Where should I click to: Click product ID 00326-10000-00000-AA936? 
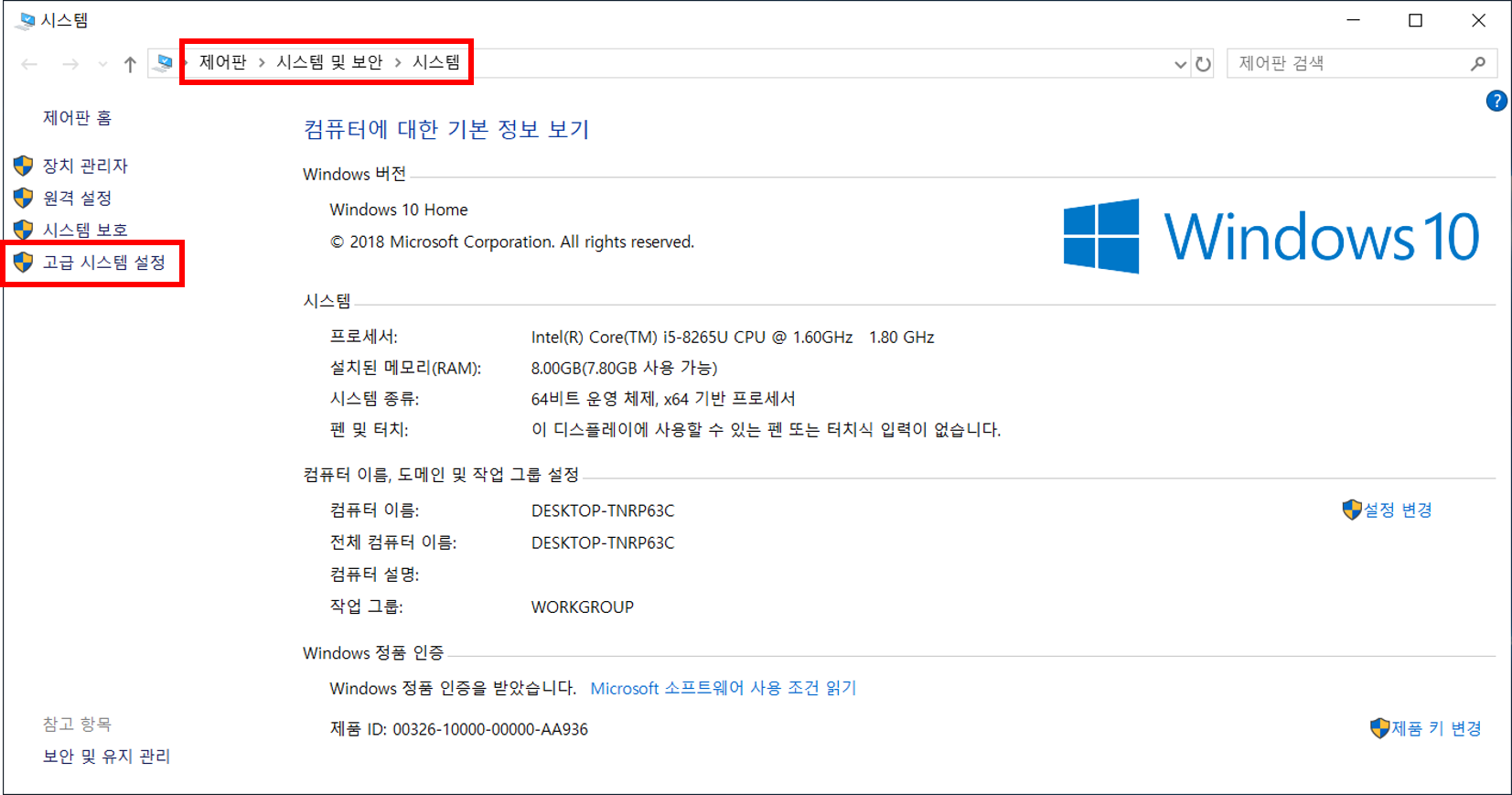[490, 729]
